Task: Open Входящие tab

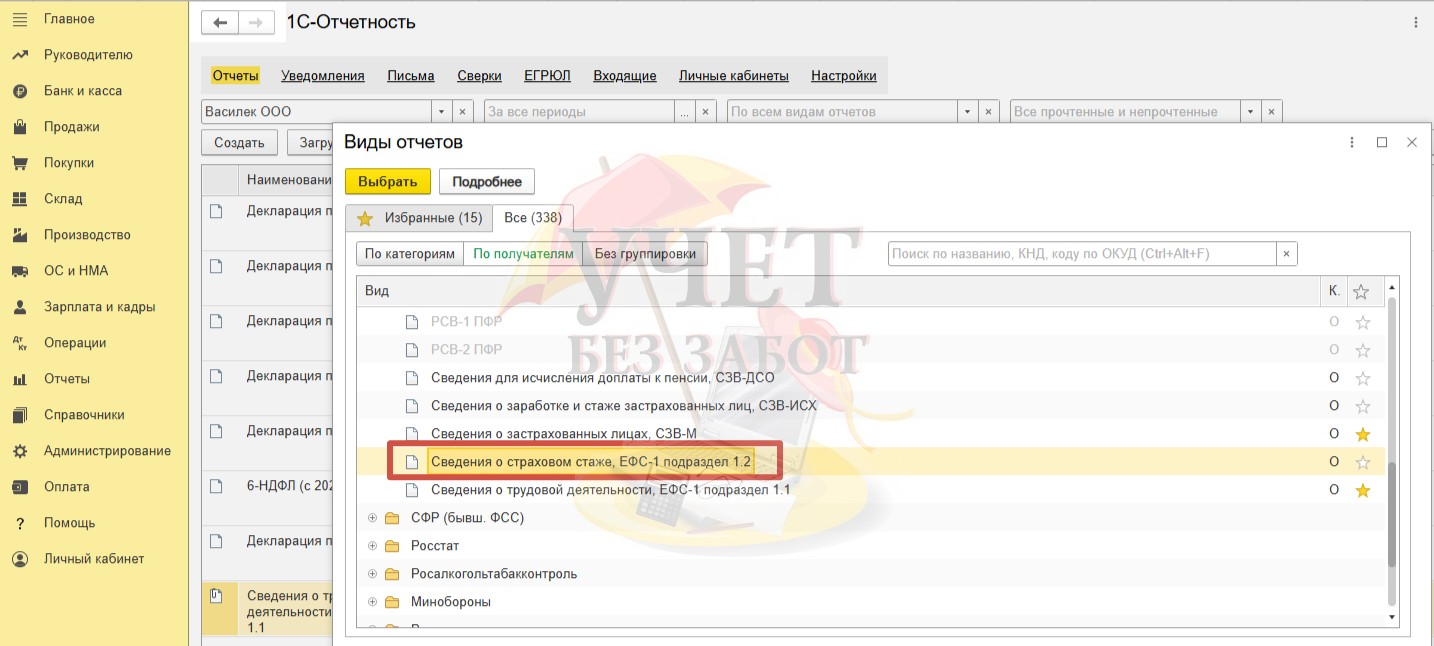Action: point(625,76)
